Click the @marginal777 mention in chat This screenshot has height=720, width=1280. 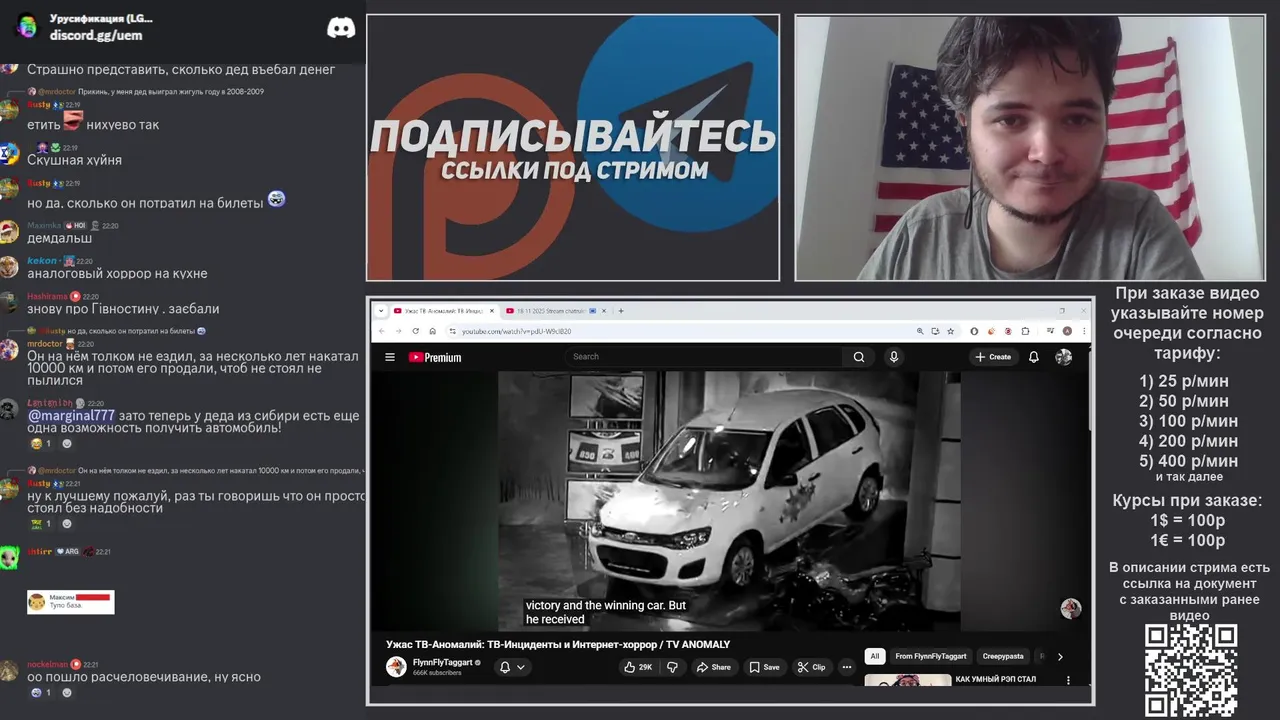click(x=71, y=415)
